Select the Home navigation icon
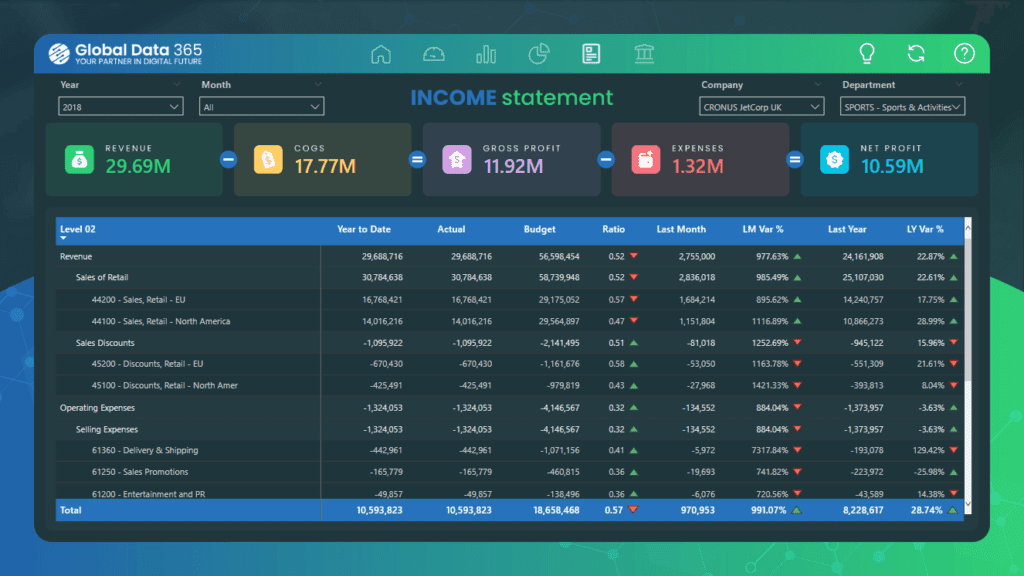This screenshot has width=1024, height=576. coord(380,54)
